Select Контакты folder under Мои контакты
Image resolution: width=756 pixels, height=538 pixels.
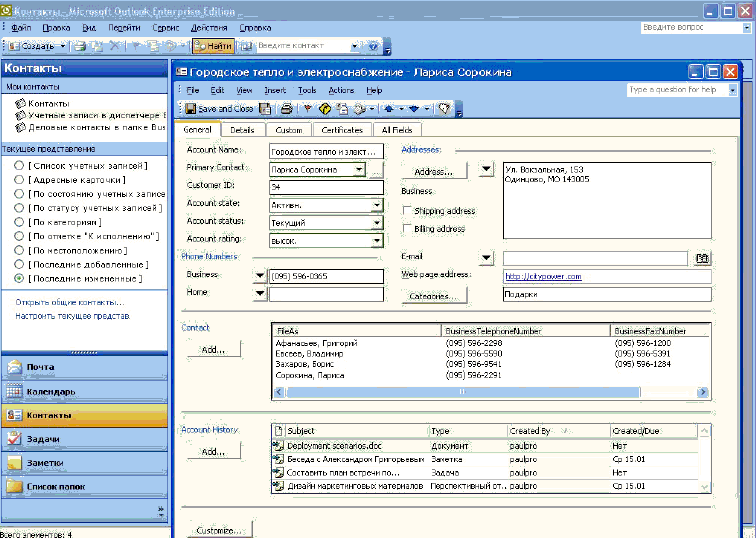[x=42, y=104]
